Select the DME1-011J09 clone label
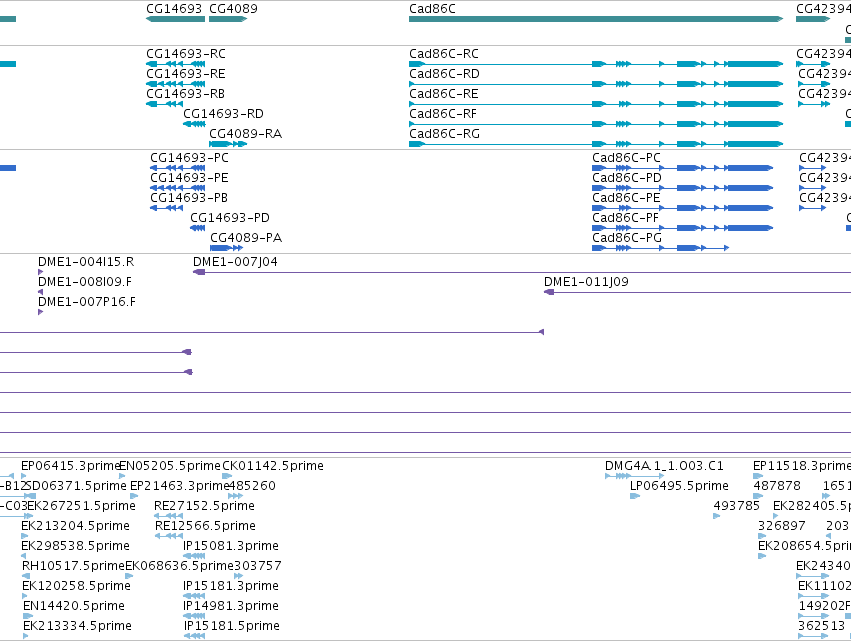 point(586,282)
